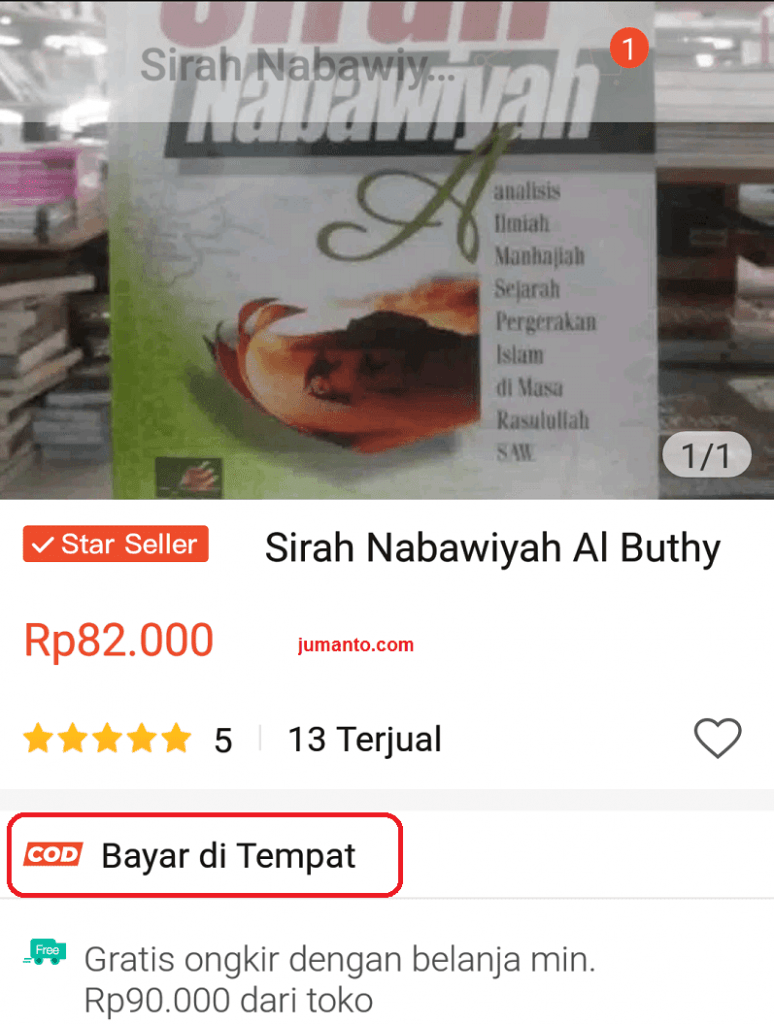Click the Sirah Nabawiyah Al Buthy title

point(492,547)
